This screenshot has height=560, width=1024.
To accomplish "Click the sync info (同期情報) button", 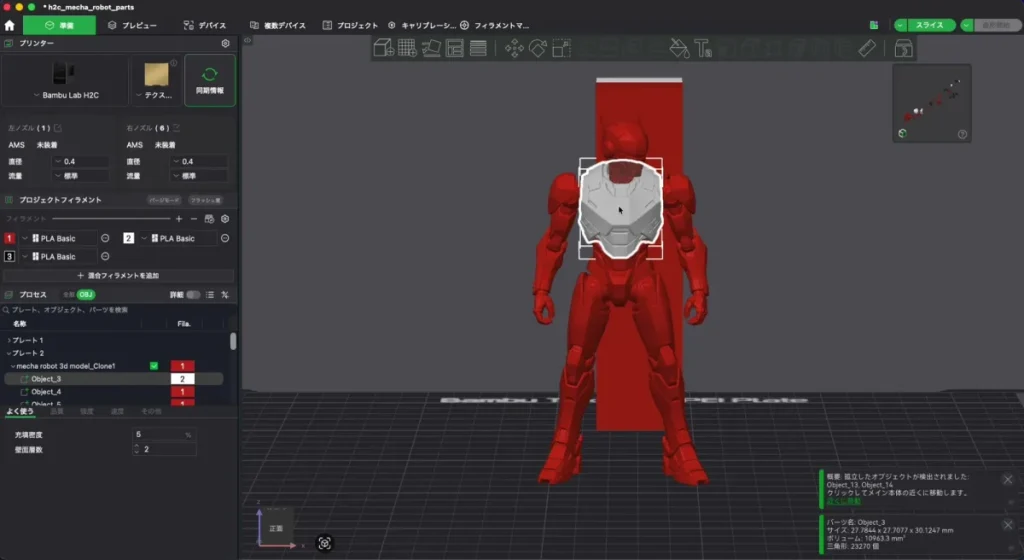I will coord(210,80).
